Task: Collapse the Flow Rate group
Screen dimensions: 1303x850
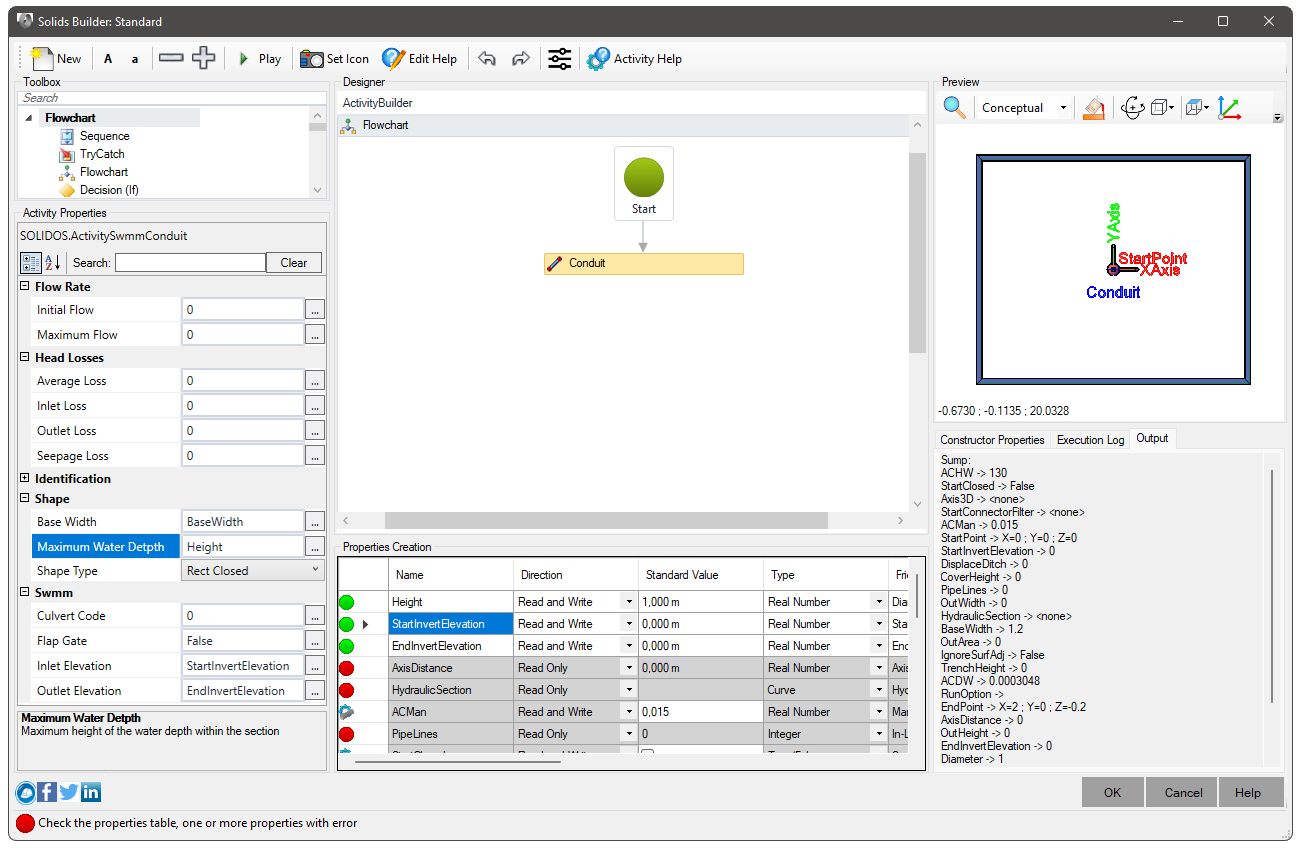Action: tap(25, 287)
